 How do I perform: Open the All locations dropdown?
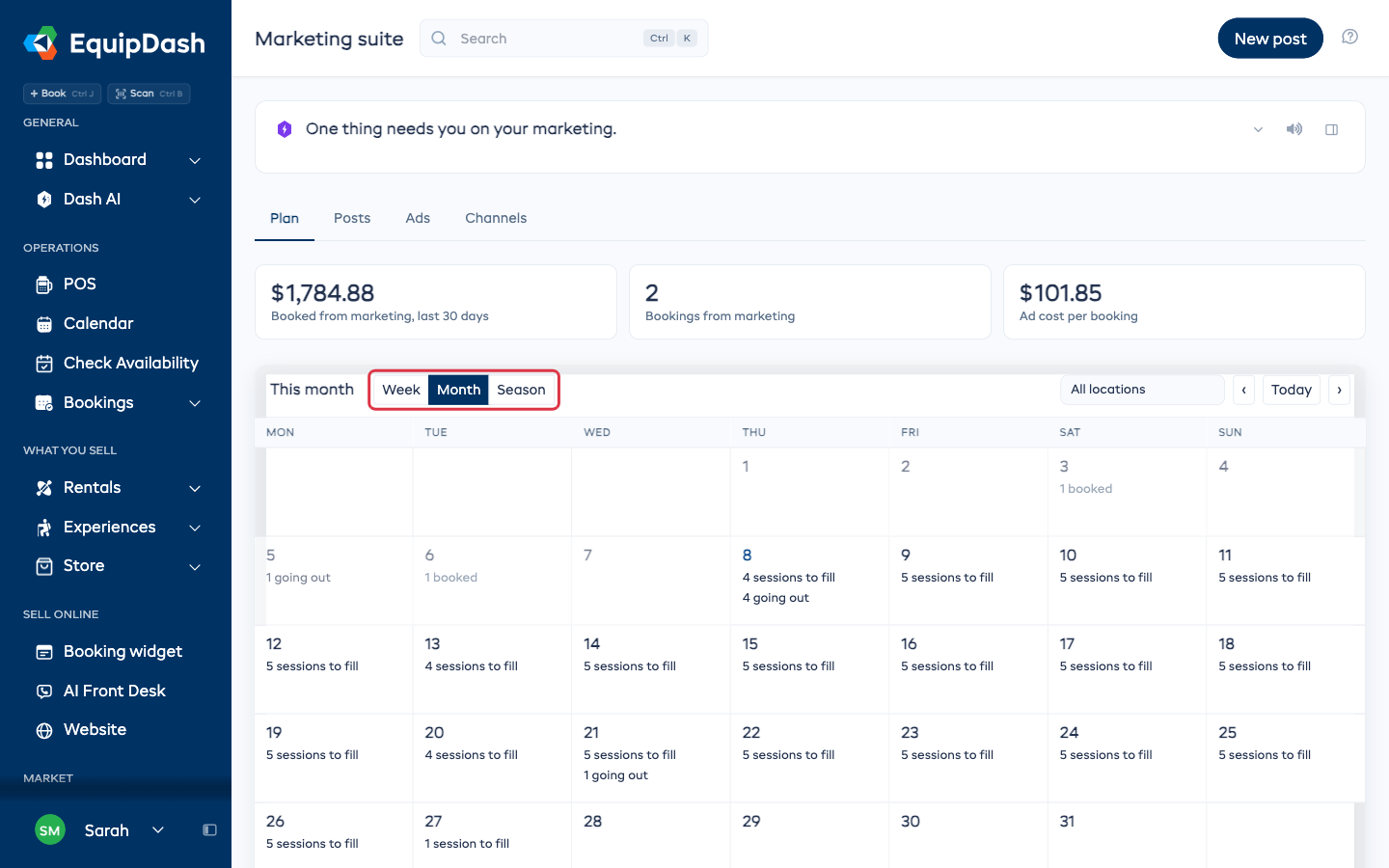pos(1142,390)
